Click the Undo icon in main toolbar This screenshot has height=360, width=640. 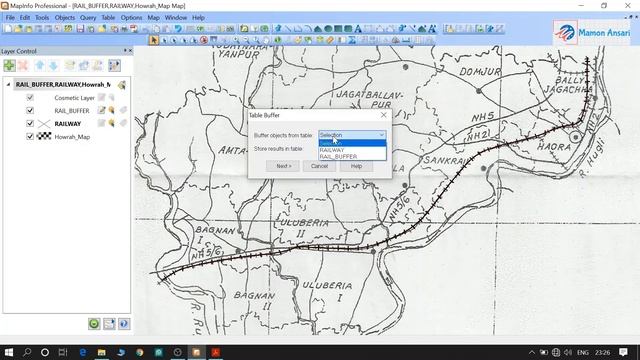coord(178,29)
